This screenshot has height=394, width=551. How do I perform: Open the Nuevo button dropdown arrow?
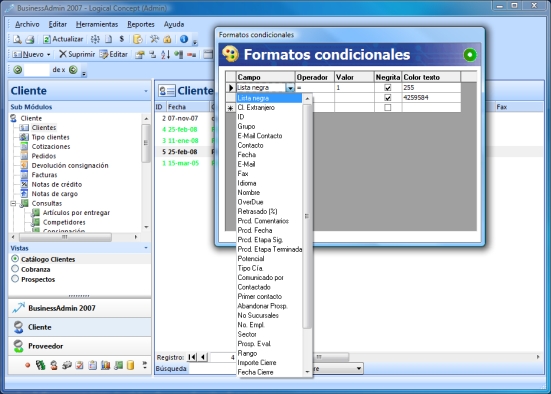pyautogui.click(x=48, y=54)
